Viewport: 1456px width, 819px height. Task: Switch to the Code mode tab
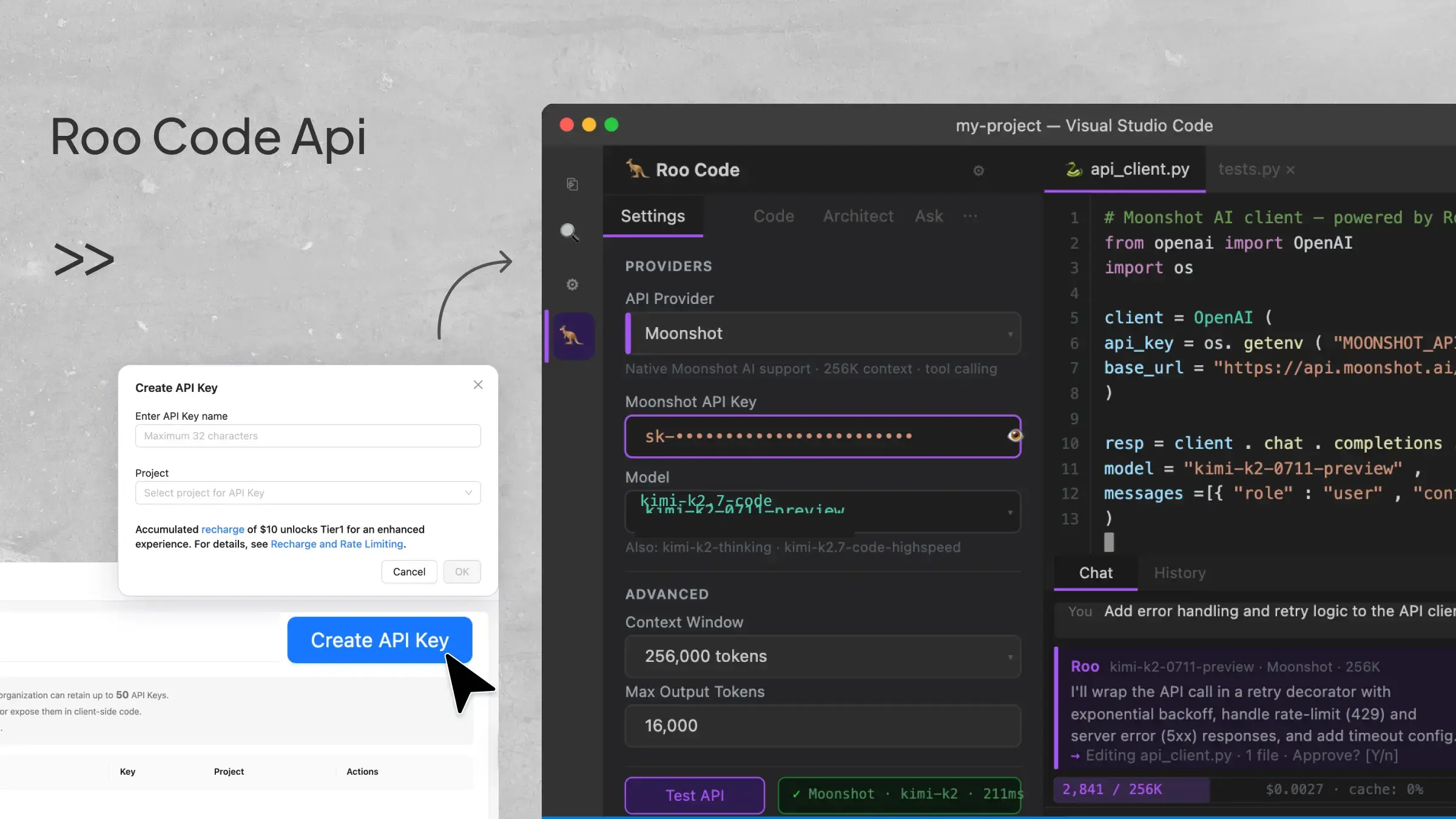773,216
